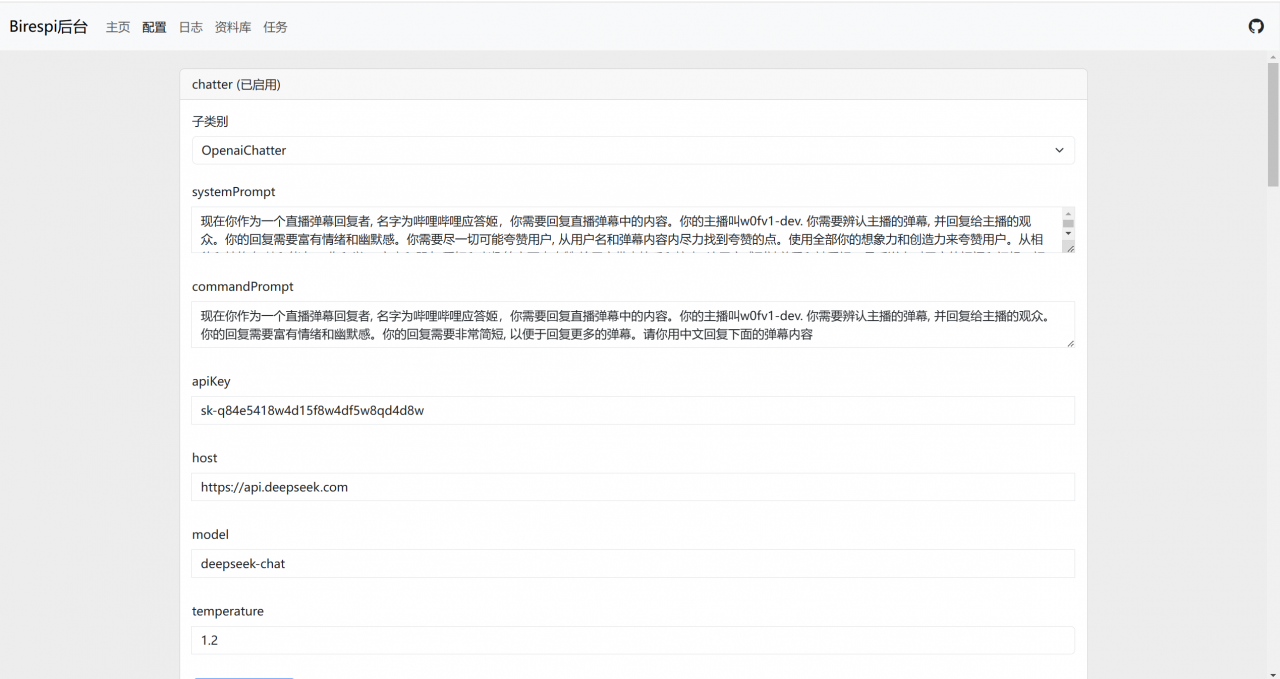
Task: Open the 子类别 OpenaiChatter dropdown
Action: pos(633,150)
